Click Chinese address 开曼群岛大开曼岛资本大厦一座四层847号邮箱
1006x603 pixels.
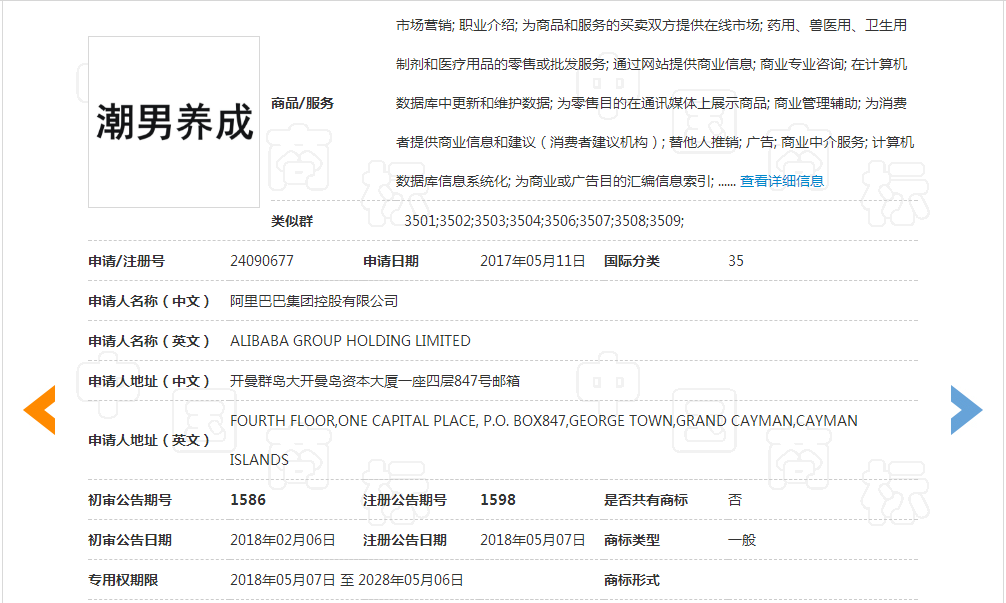click(375, 382)
